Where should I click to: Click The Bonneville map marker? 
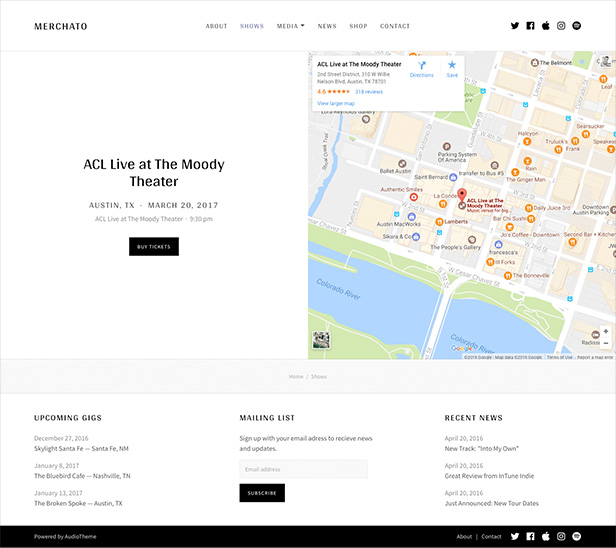[508, 276]
